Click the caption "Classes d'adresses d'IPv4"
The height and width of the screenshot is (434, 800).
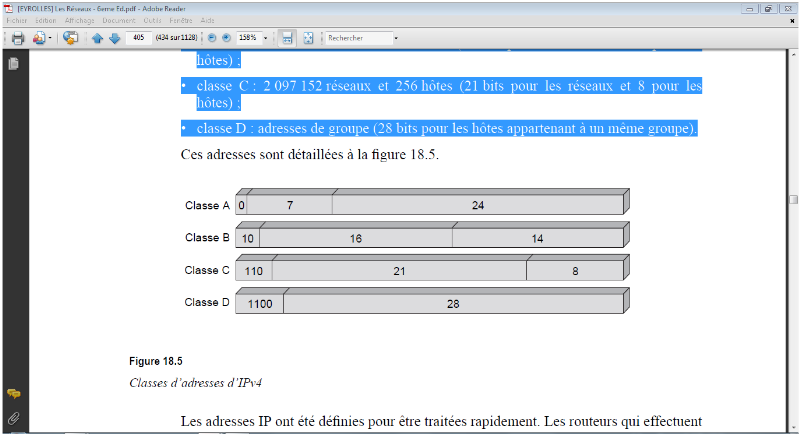point(195,382)
